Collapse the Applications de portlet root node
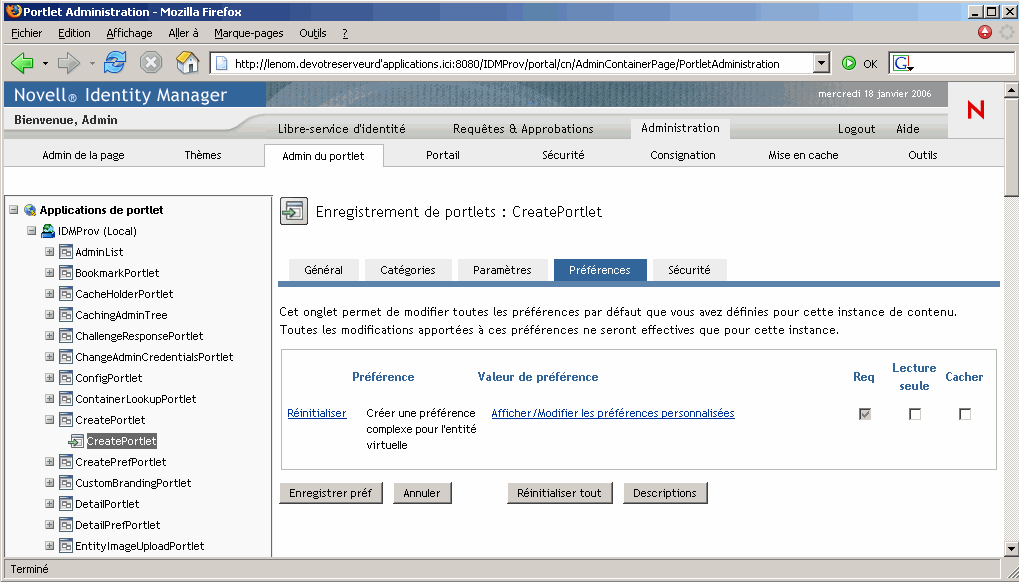This screenshot has width=1019, height=582. (x=14, y=210)
